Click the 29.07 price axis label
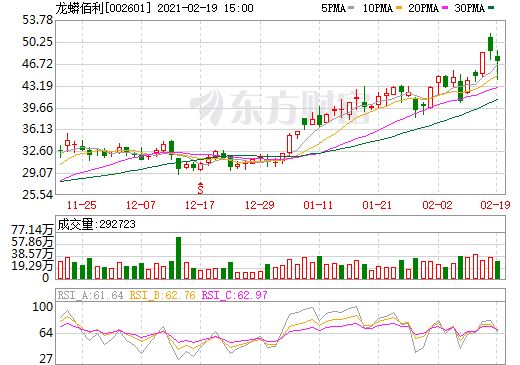520x365 pixels. 38,173
